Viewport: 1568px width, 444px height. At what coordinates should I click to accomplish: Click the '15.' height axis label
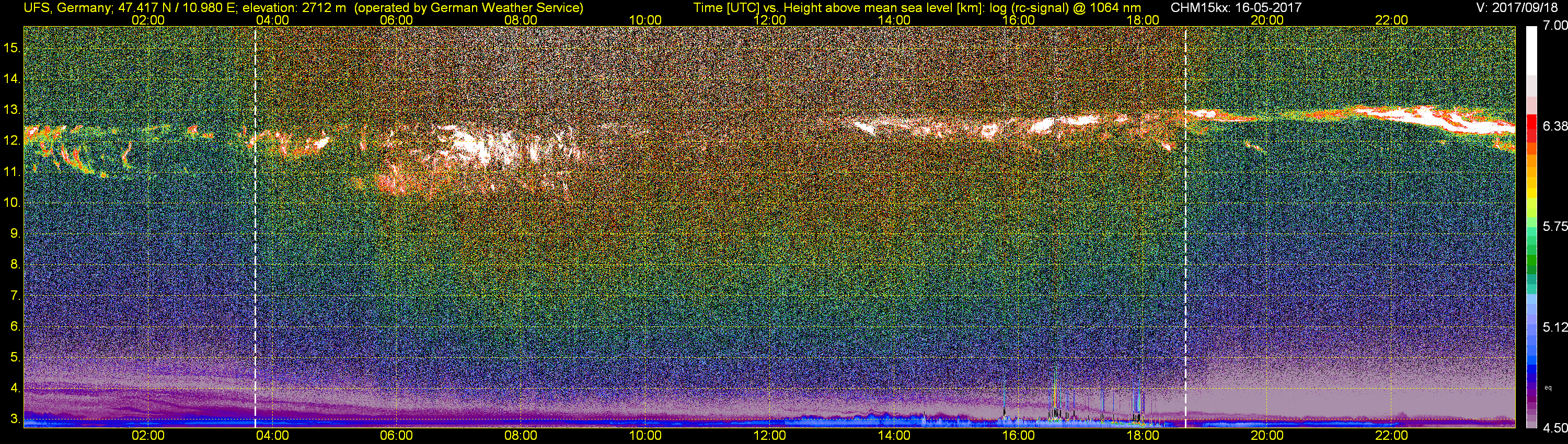coord(11,48)
